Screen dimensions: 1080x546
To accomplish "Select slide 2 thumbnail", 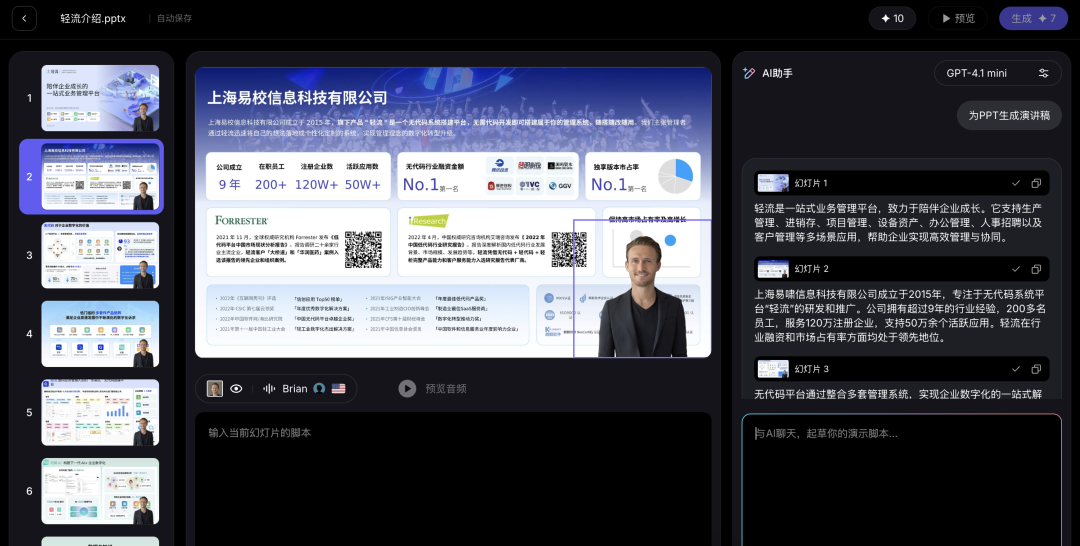I will coord(100,176).
